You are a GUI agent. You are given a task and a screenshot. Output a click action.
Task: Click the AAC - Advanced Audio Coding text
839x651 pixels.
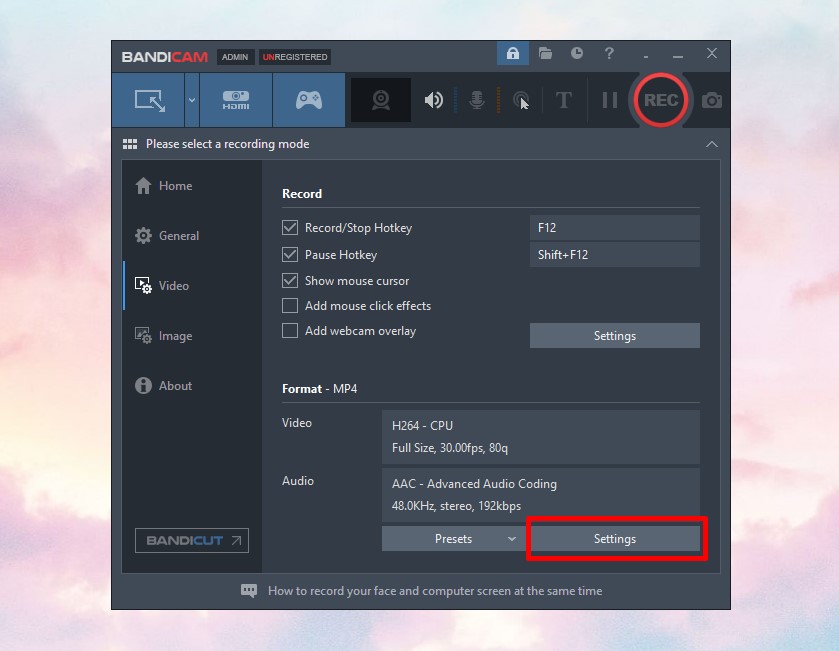[x=474, y=484]
